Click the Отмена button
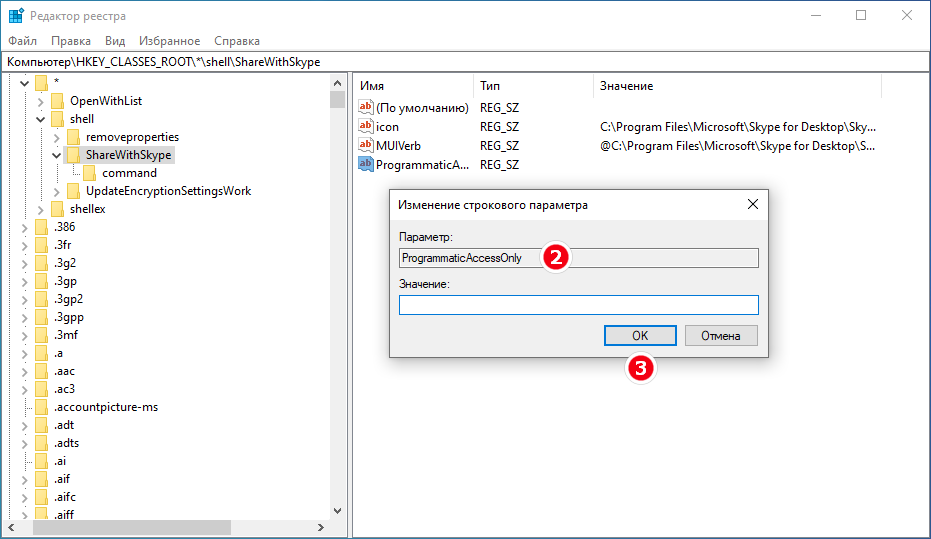This screenshot has height=539, width=931. [721, 335]
